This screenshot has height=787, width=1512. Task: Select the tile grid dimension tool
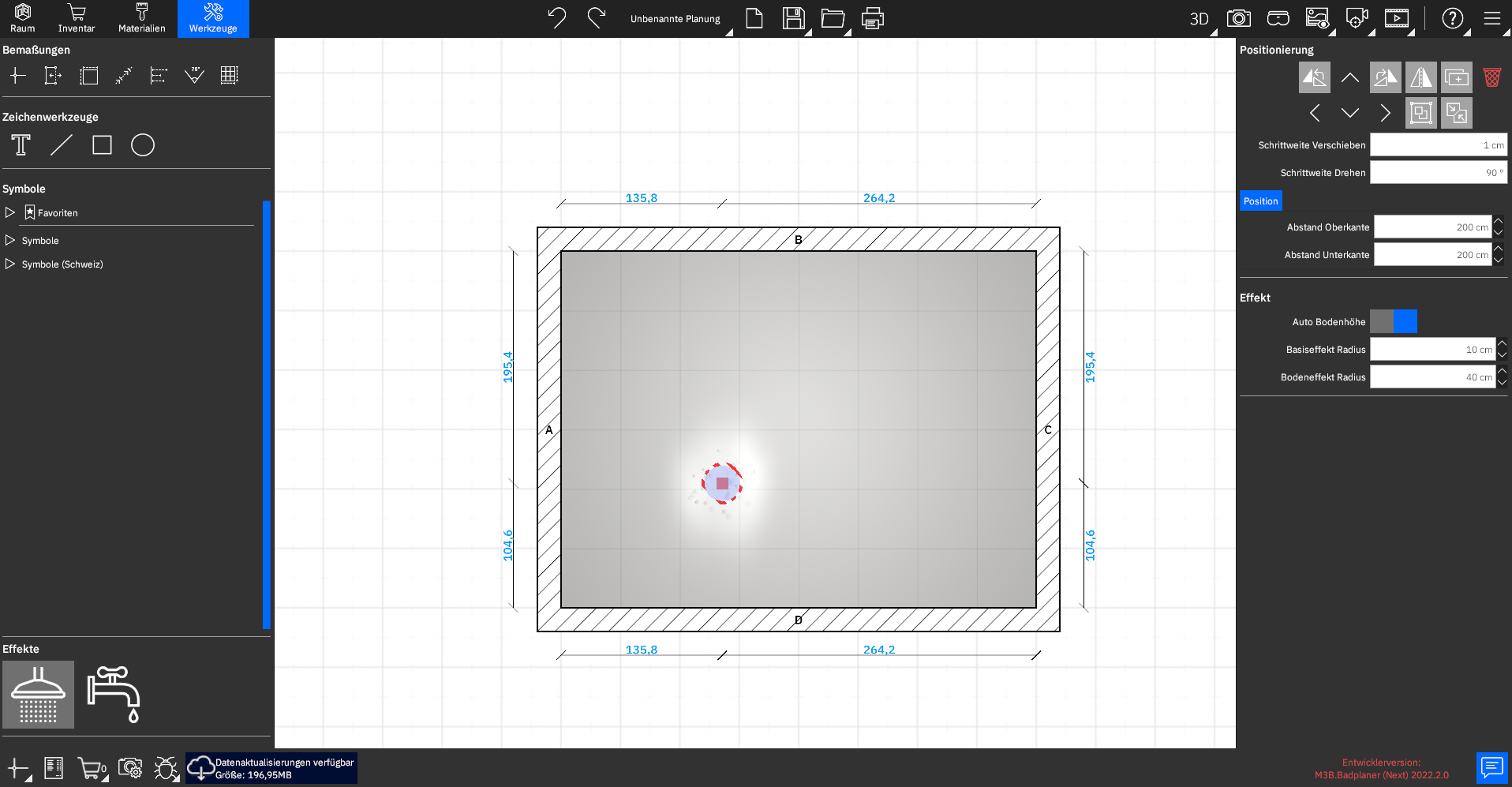pyautogui.click(x=229, y=75)
